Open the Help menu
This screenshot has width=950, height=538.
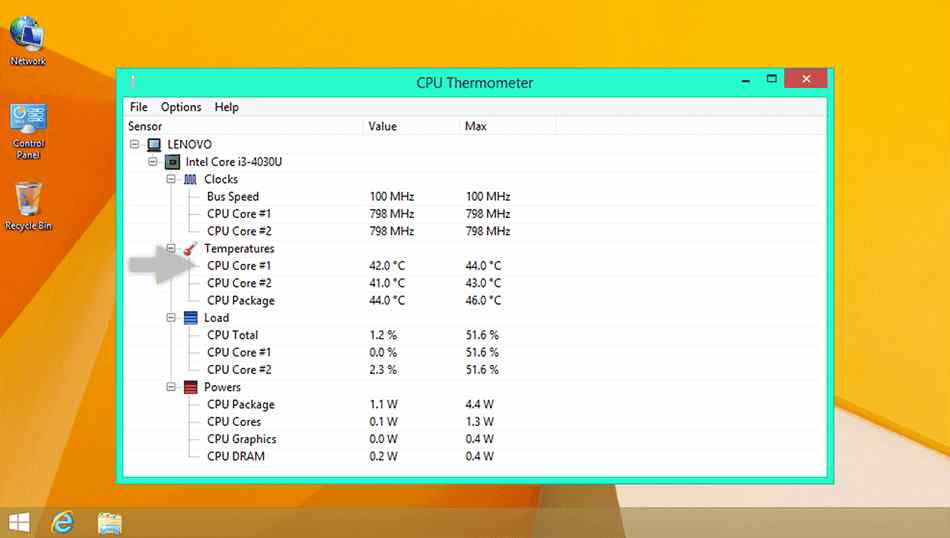click(x=227, y=107)
